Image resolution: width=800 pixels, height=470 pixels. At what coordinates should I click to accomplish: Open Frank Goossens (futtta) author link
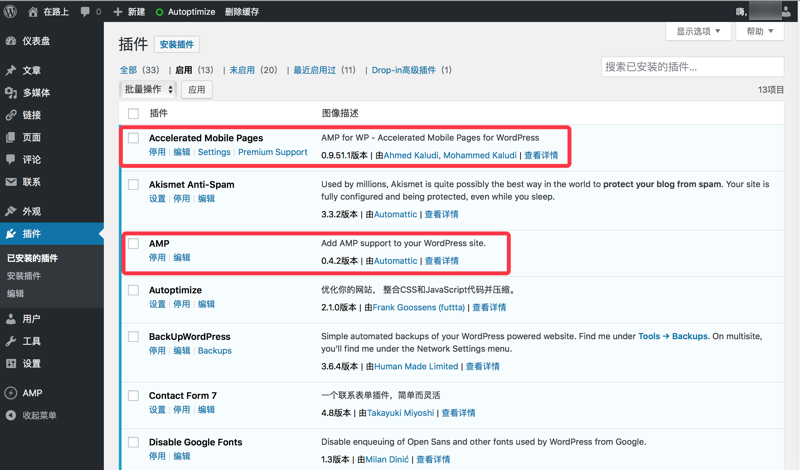418,307
